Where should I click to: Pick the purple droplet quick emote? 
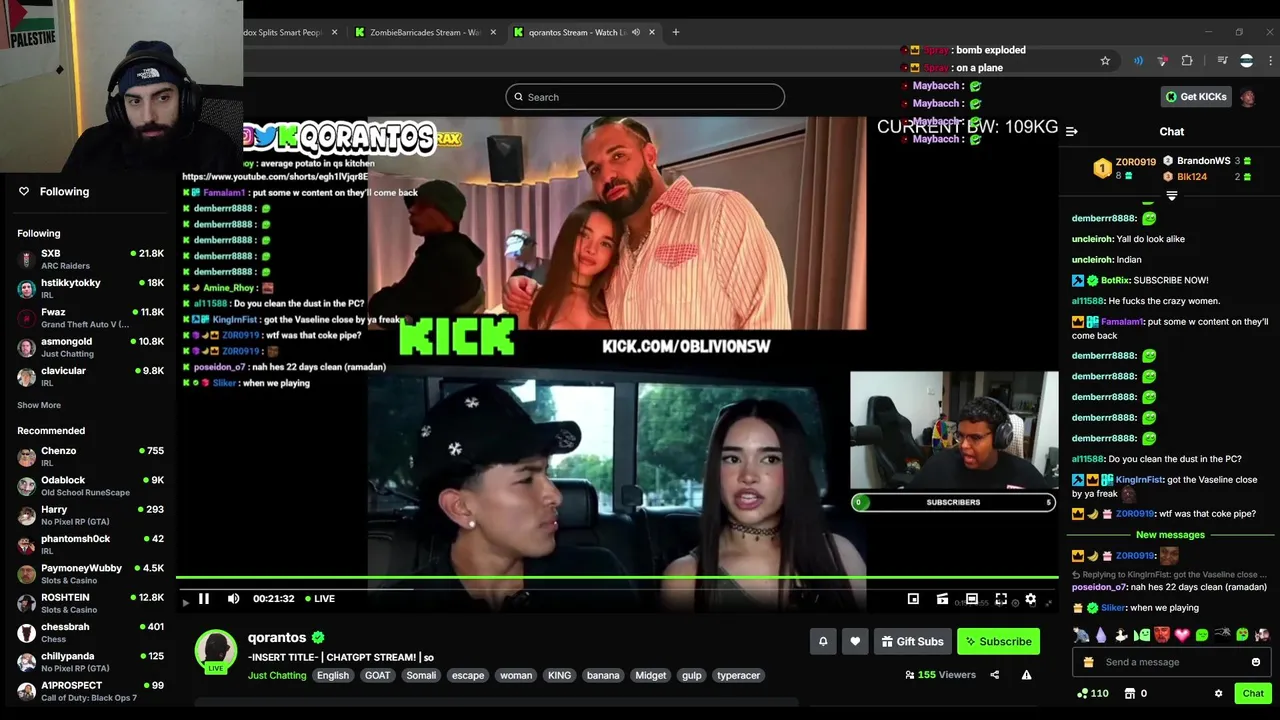1101,635
